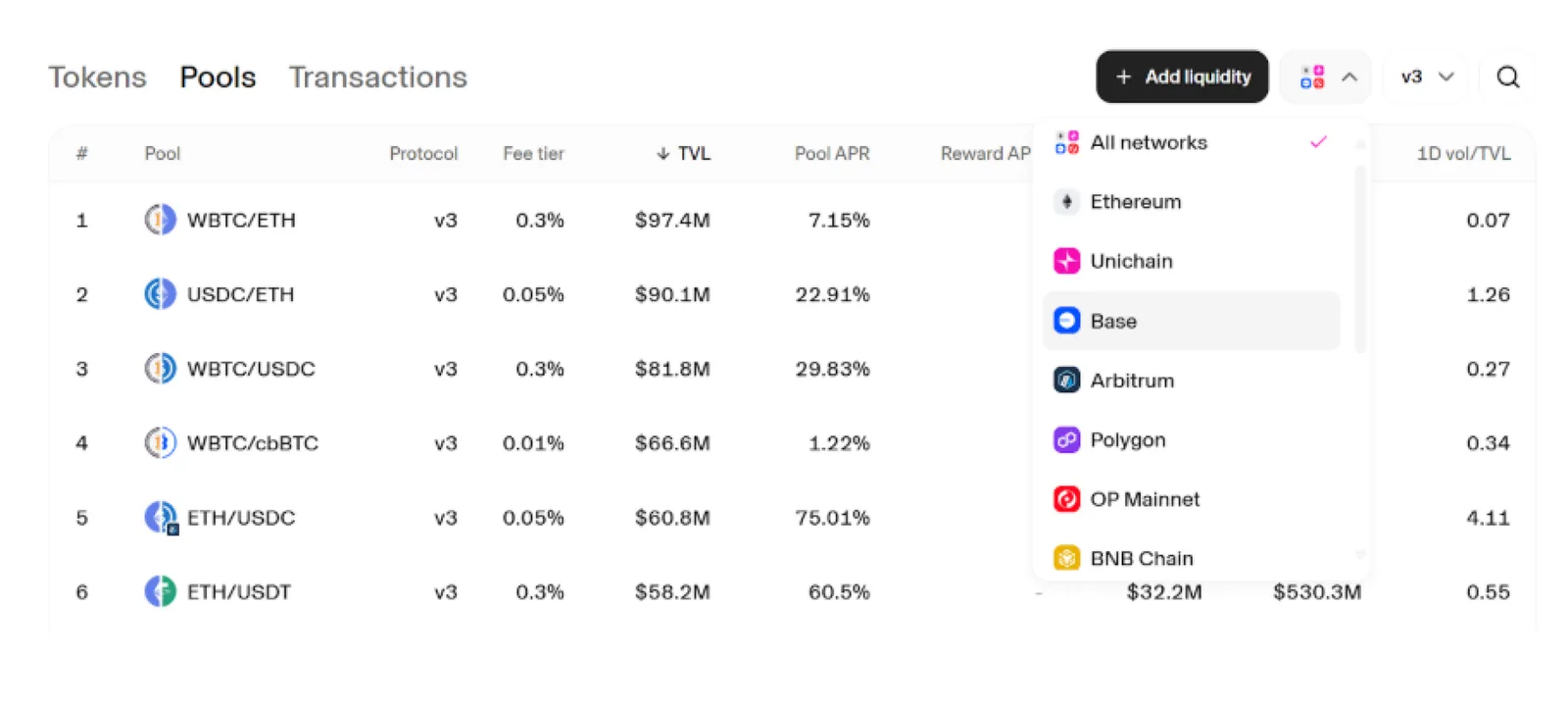
Task: Click the OP Mainnet red logo icon
Action: [x=1066, y=499]
